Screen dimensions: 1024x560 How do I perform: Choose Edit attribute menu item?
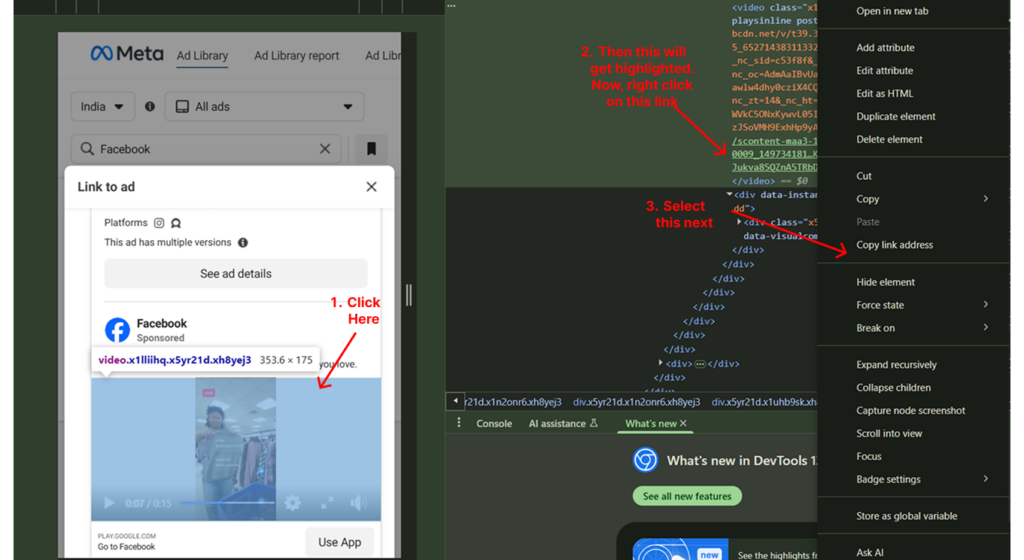[884, 70]
